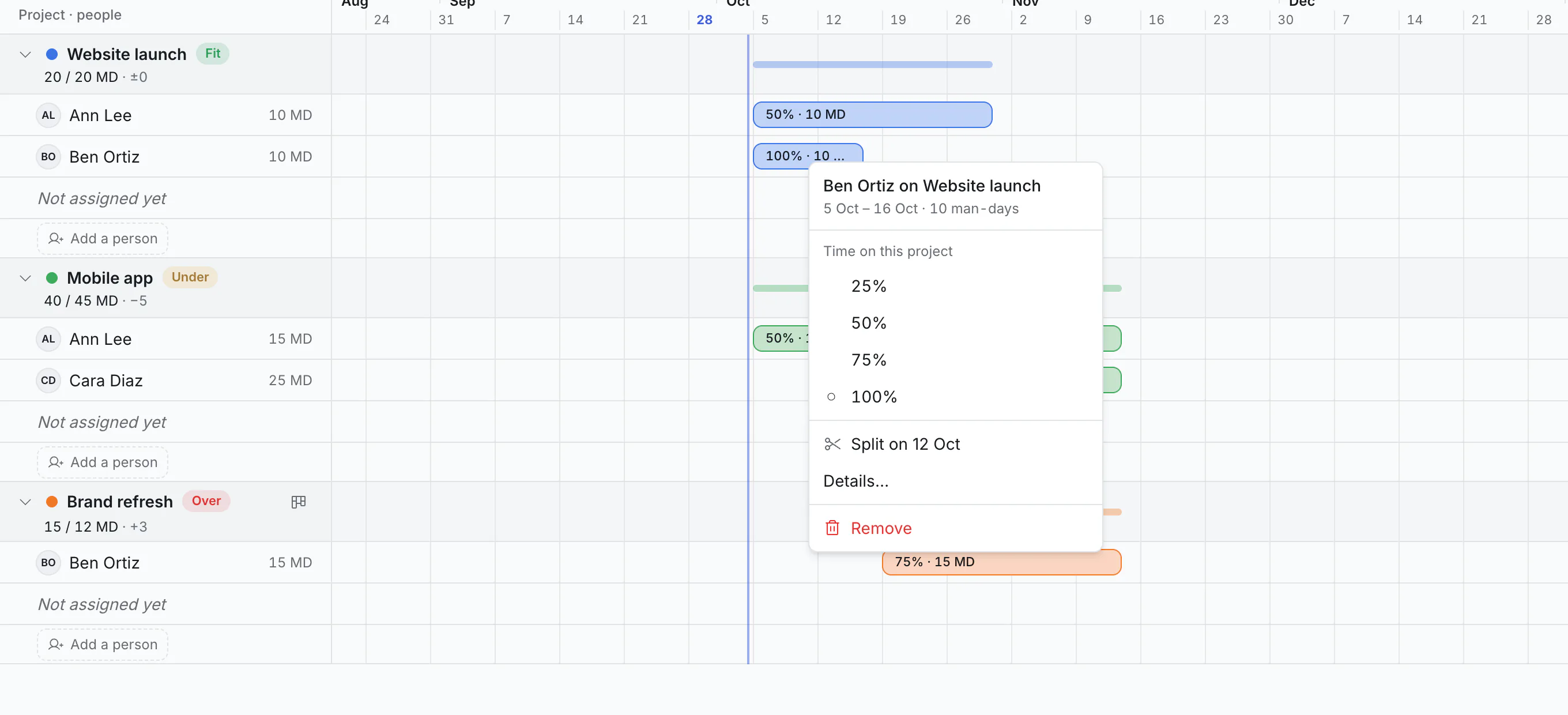Click the Website launch summary bar
This screenshot has width=1568, height=715.
(x=872, y=65)
